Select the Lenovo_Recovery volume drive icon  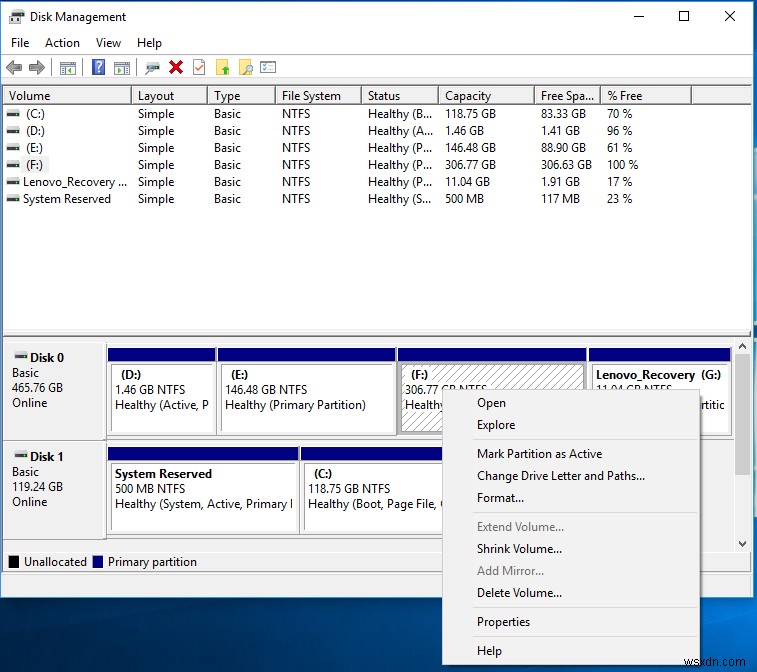pyautogui.click(x=14, y=182)
